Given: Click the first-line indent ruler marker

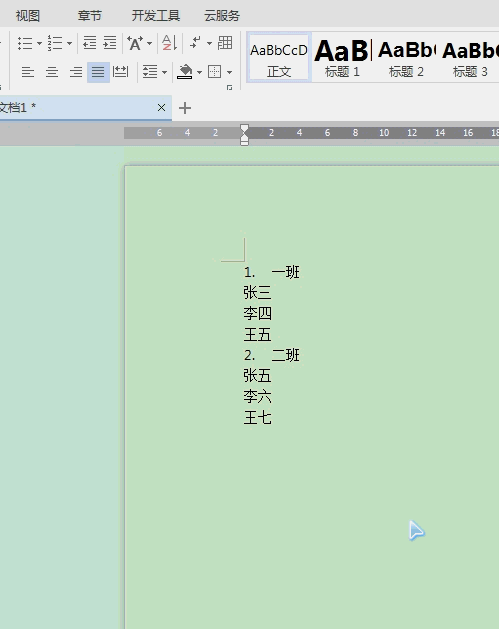Looking at the screenshot, I should 244,129.
